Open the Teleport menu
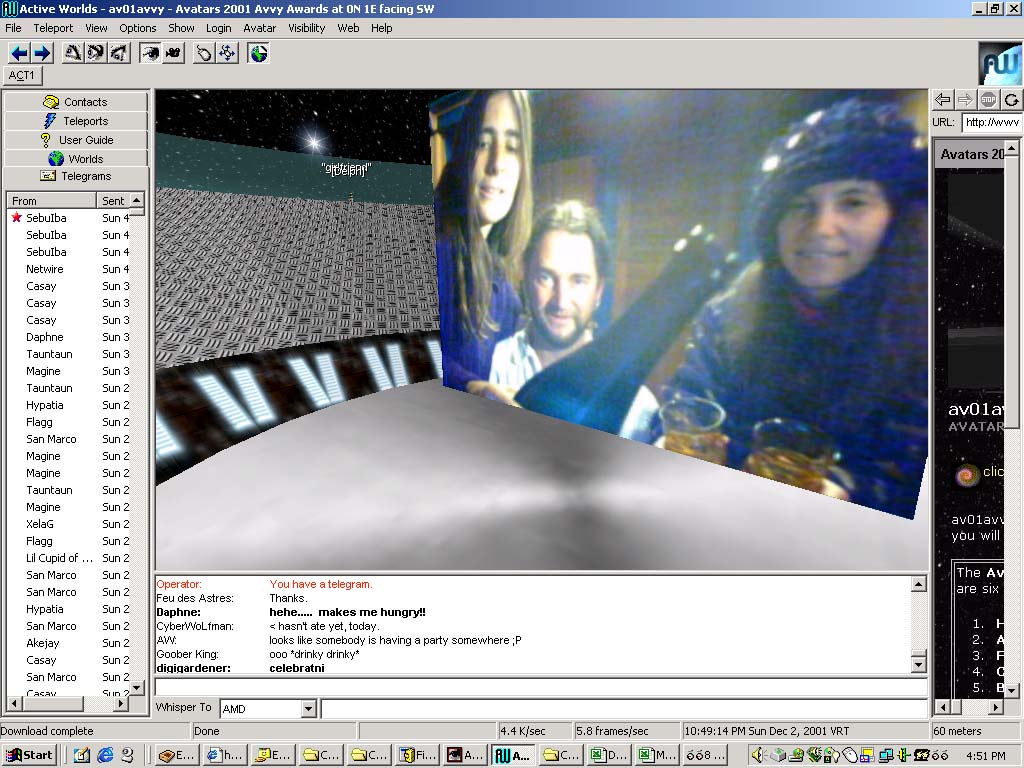Image resolution: width=1024 pixels, height=768 pixels. (53, 28)
